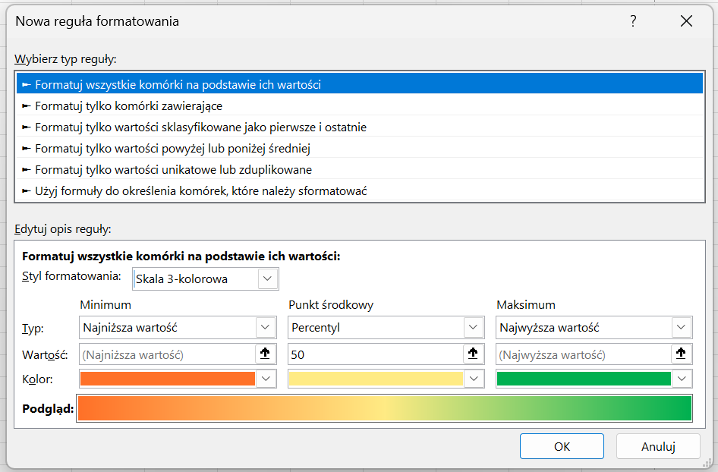Open the Styl formatowania dropdown
Screen dimensions: 718x472
[x=267, y=277]
